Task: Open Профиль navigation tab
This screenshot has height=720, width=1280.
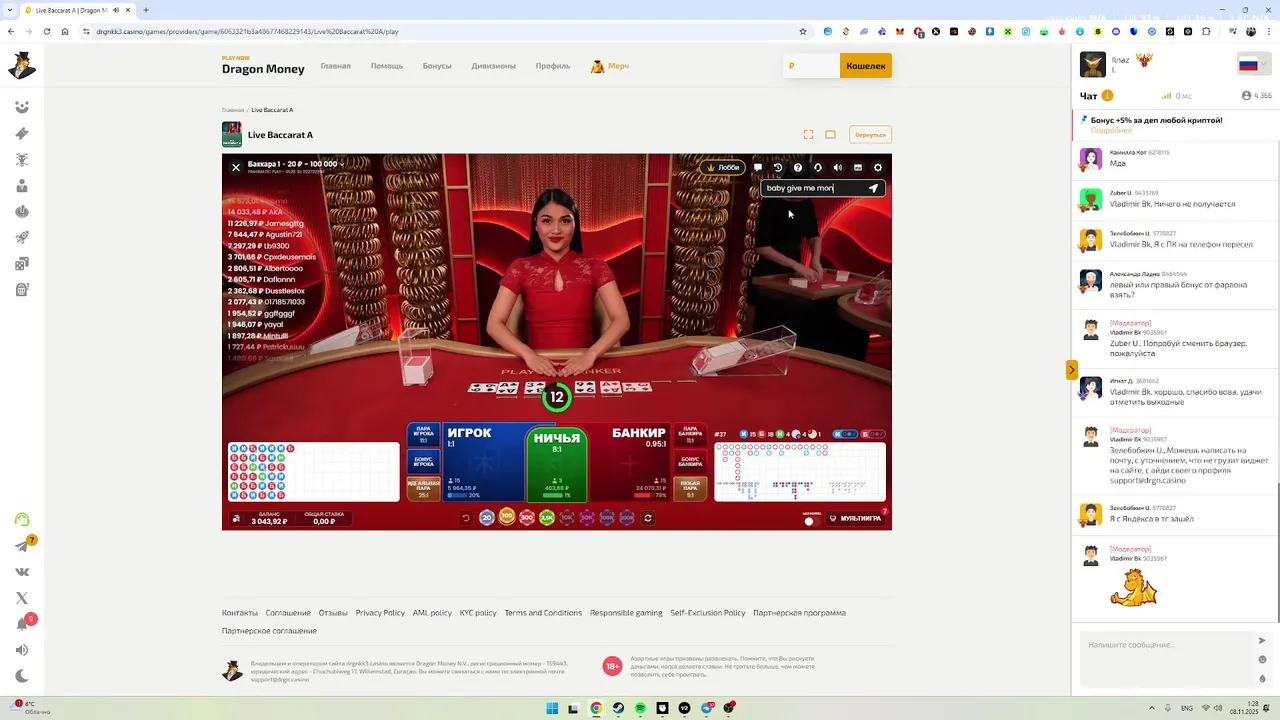Action: pos(553,66)
